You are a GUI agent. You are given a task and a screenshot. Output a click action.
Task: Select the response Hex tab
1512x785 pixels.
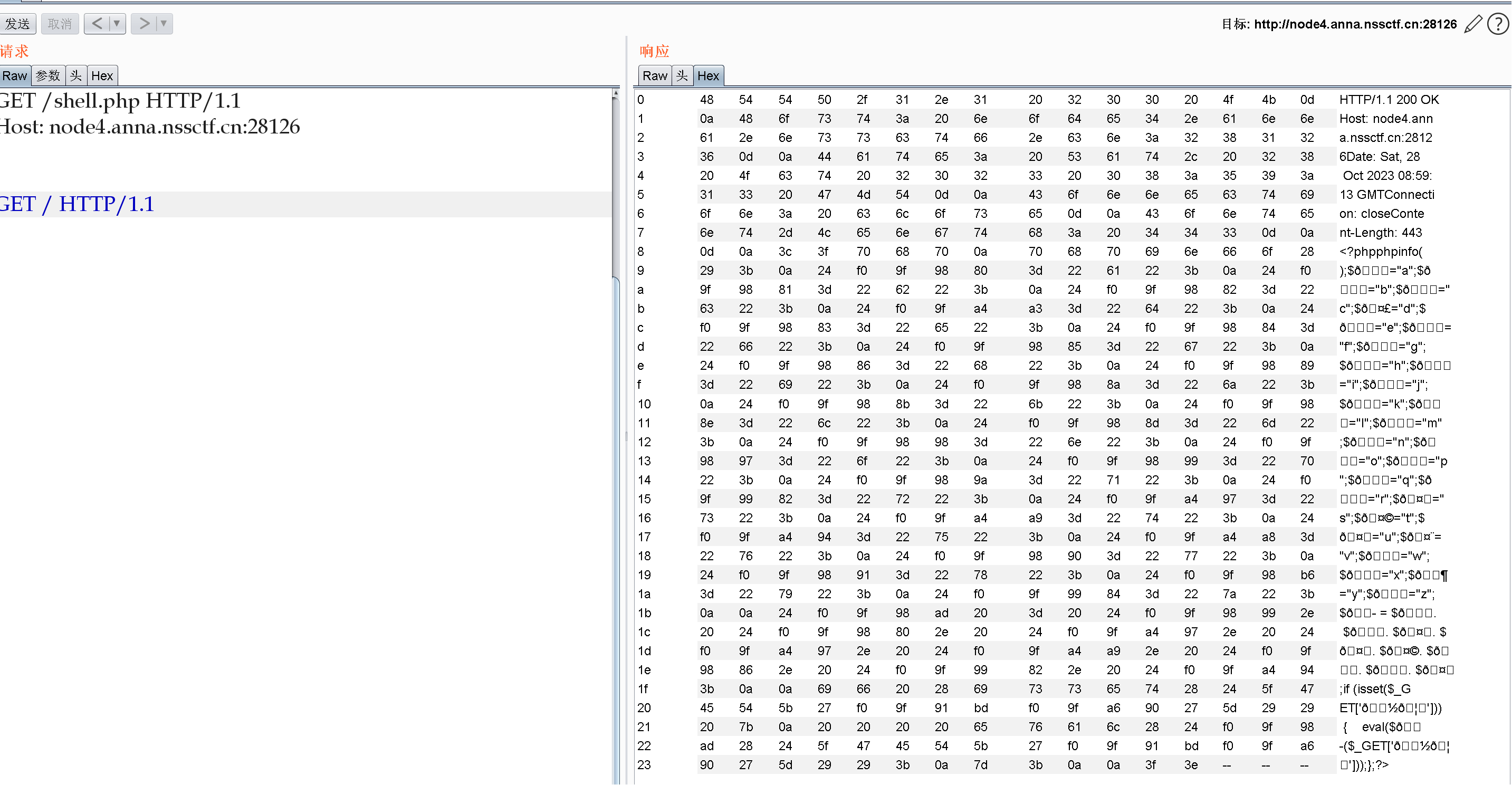coord(708,76)
